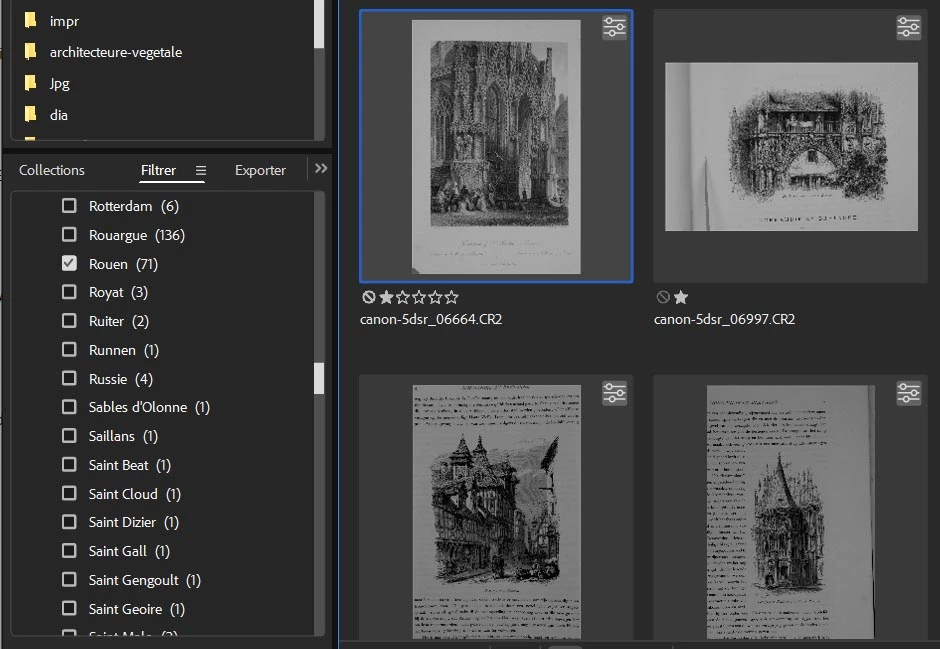Click settings badge on street houses thumbnail
940x649 pixels.
[614, 394]
